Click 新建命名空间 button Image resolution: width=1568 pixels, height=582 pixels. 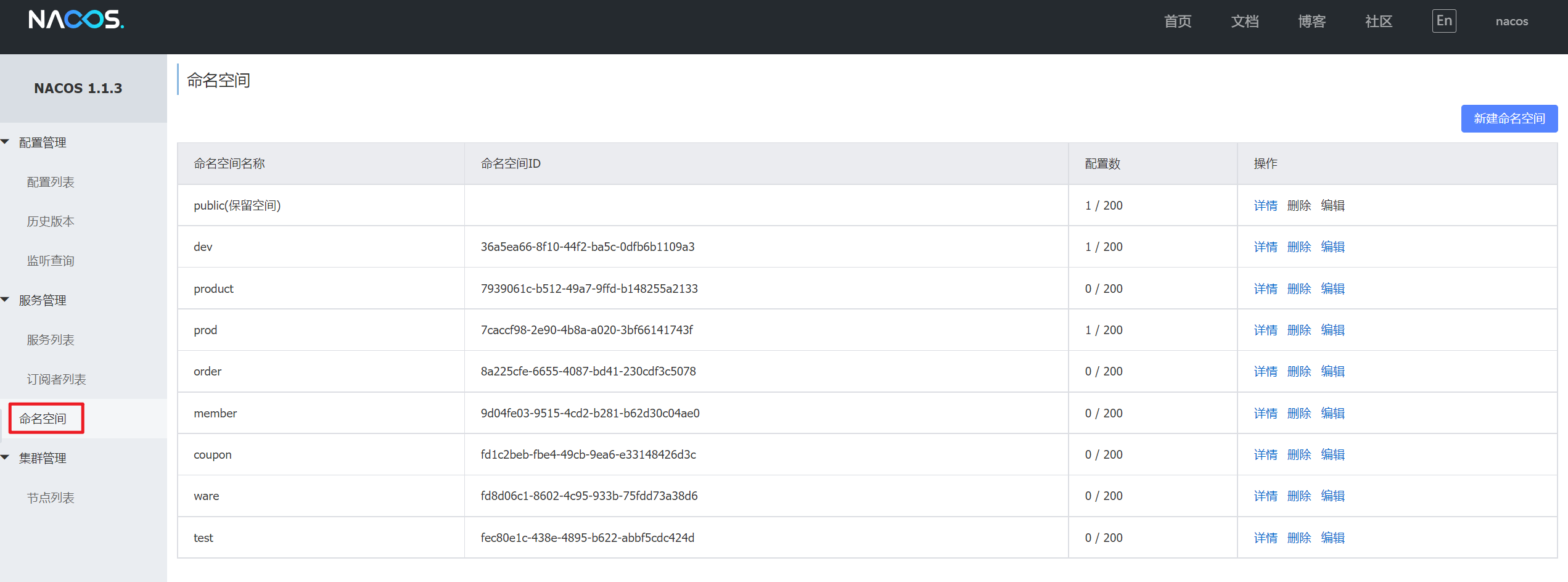click(1509, 118)
